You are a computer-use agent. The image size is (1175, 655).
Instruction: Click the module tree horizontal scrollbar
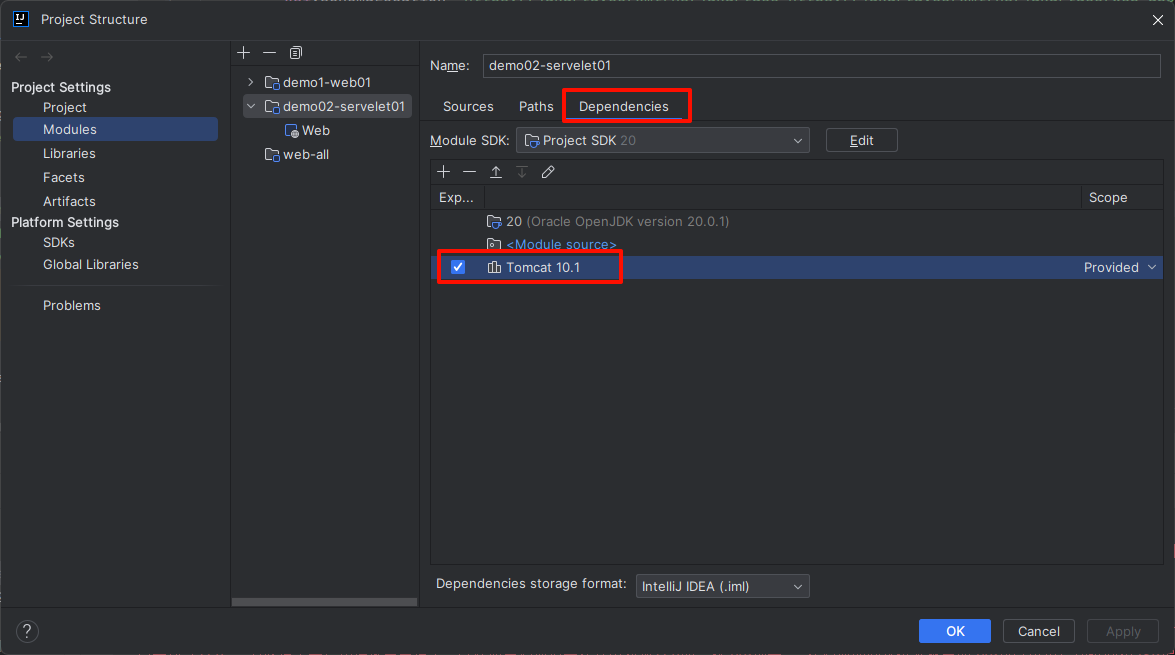[x=324, y=602]
